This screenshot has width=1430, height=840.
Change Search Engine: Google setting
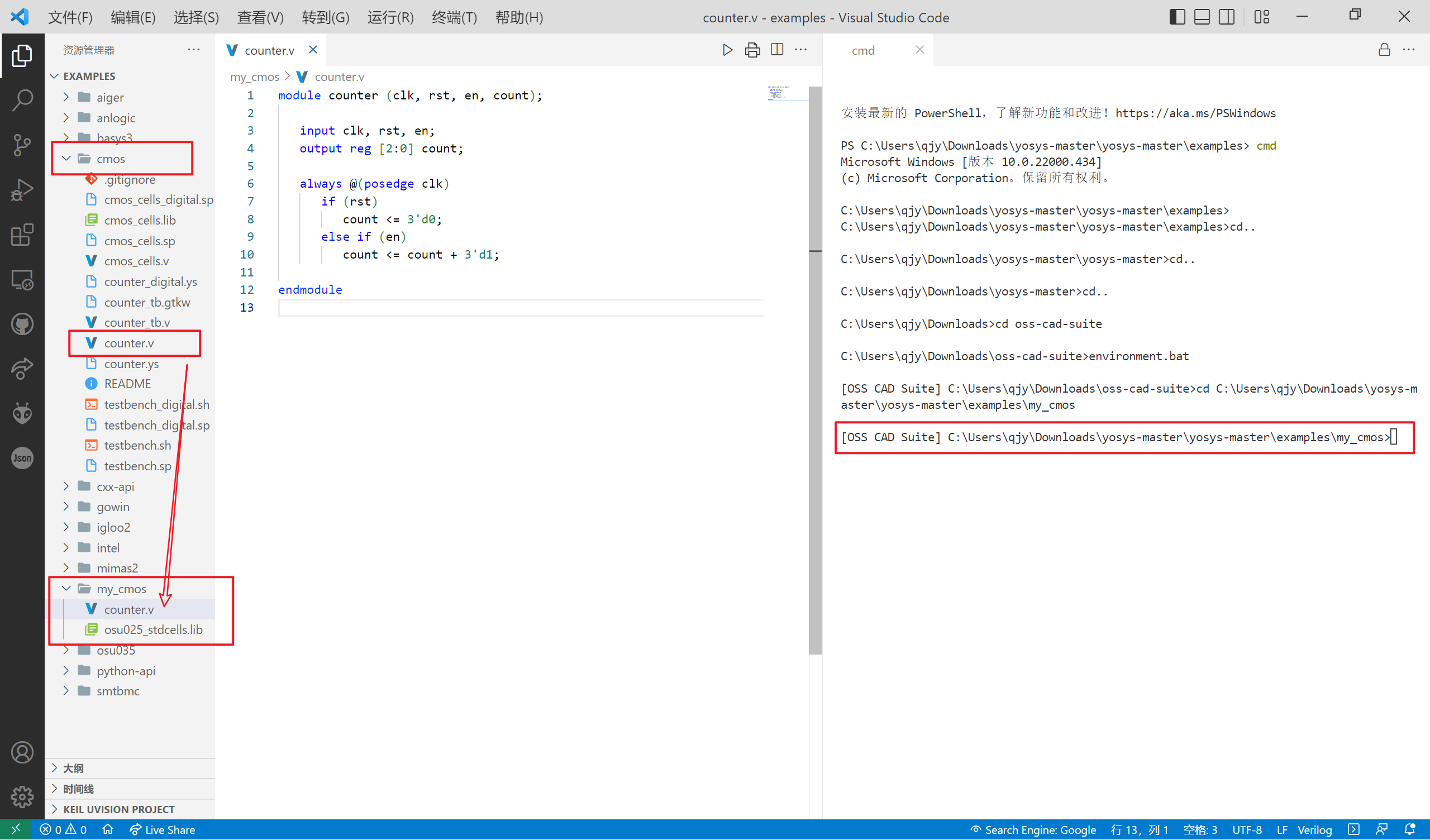click(x=1033, y=830)
